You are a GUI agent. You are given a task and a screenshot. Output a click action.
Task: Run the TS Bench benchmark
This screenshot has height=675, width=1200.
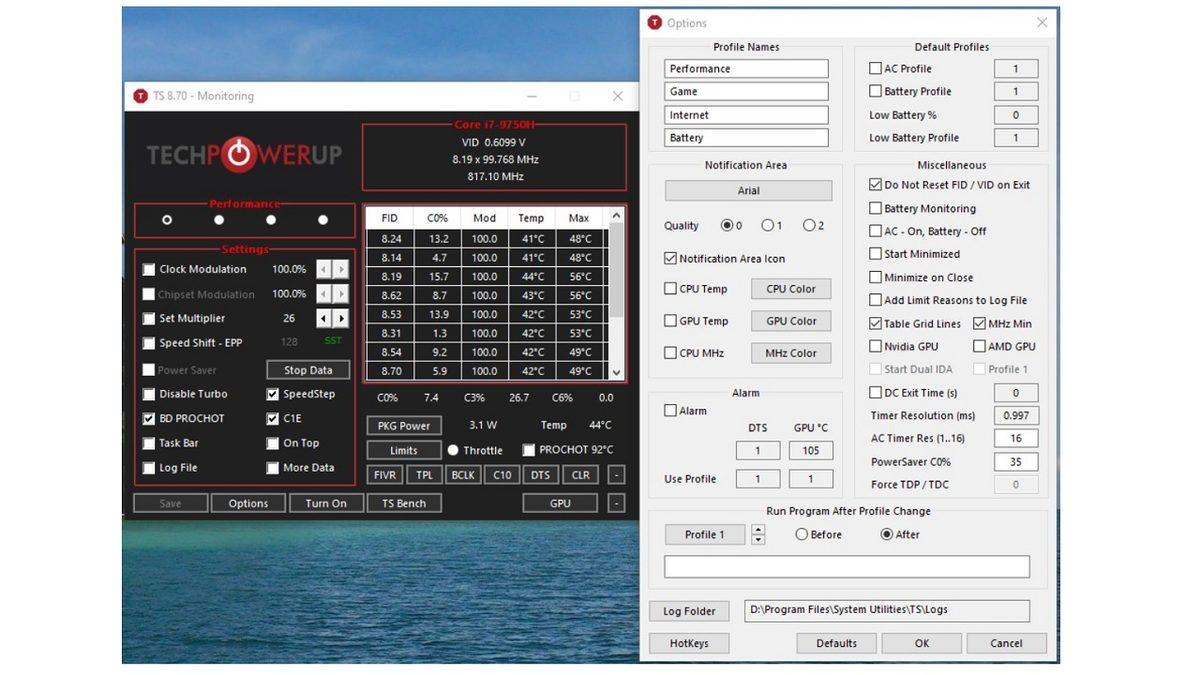point(404,503)
